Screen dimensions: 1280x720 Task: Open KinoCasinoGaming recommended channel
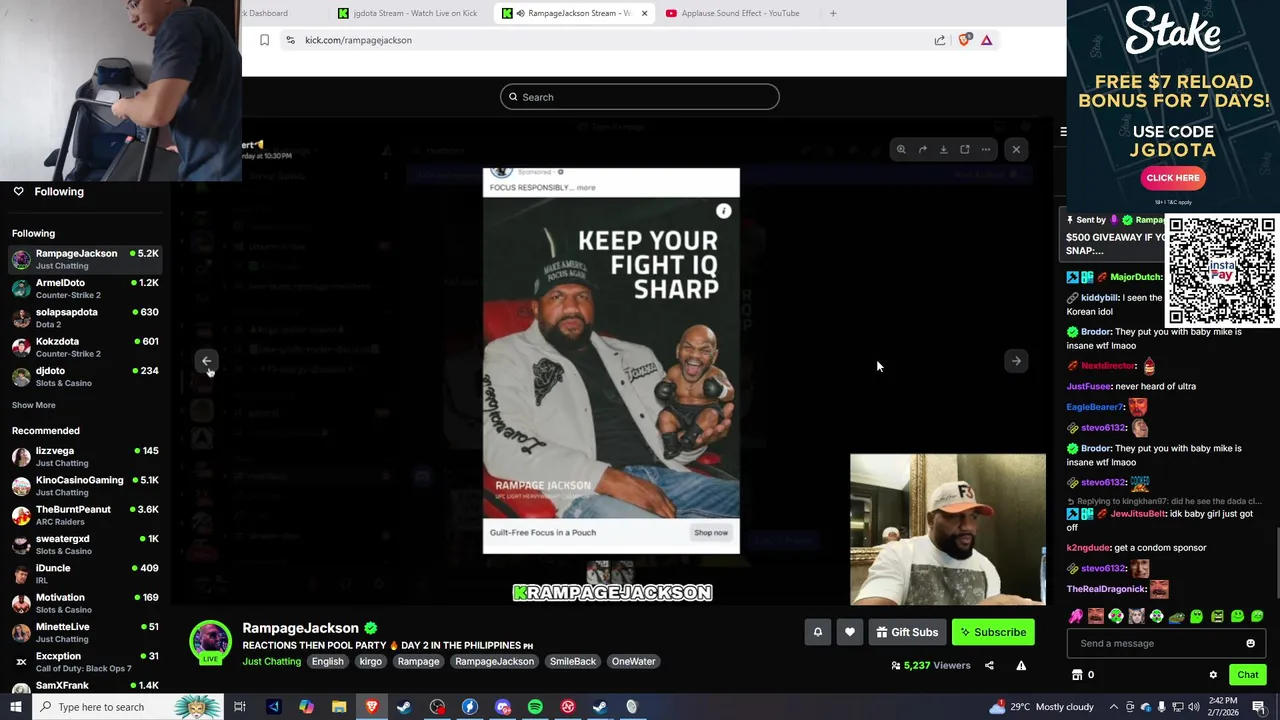pyautogui.click(x=85, y=486)
